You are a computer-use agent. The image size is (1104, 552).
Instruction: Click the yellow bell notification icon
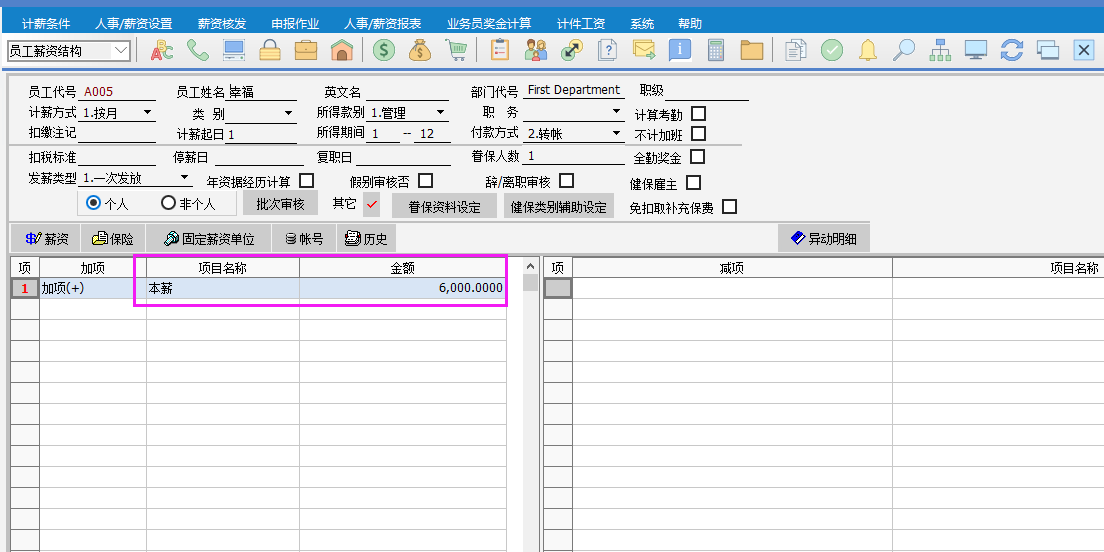pos(868,50)
